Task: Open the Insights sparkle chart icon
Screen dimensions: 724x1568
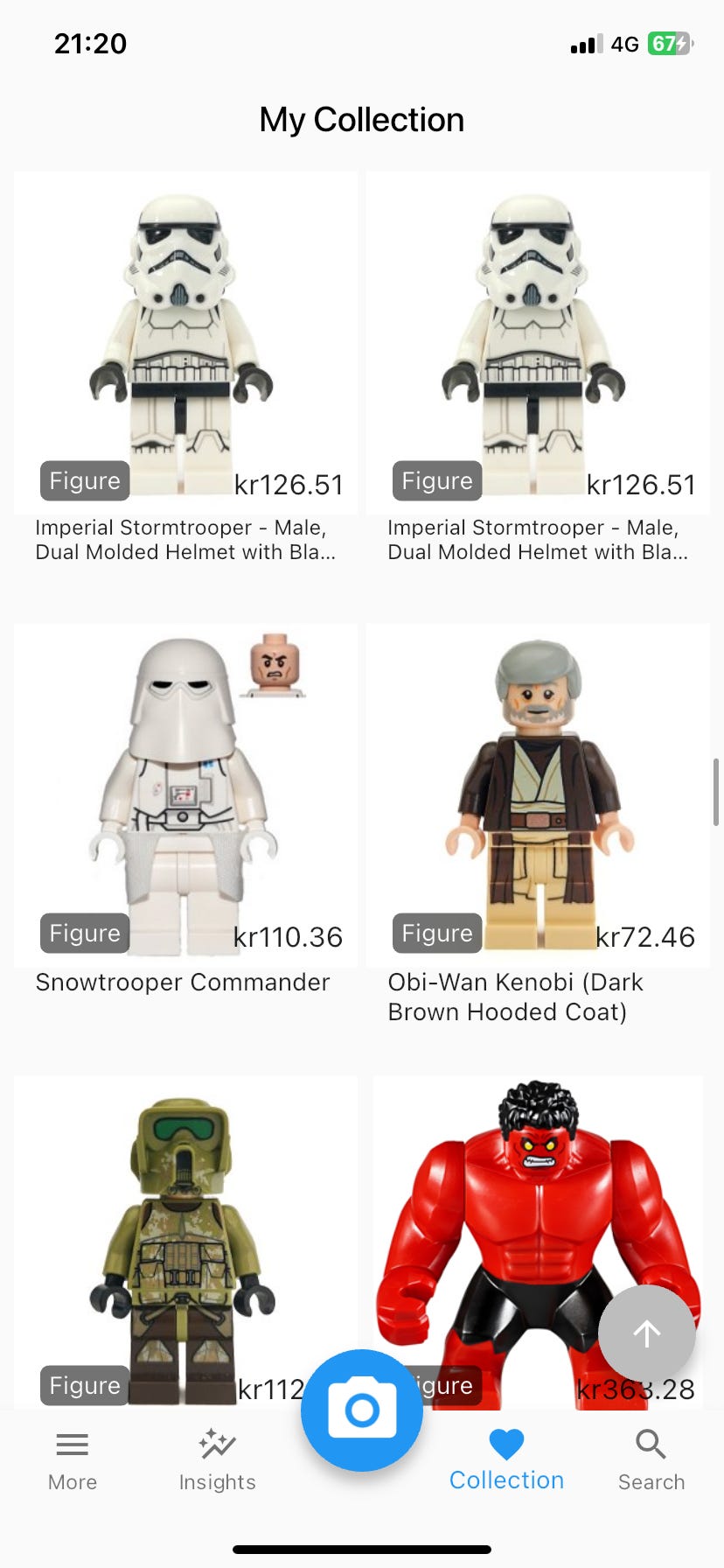Action: (217, 1445)
